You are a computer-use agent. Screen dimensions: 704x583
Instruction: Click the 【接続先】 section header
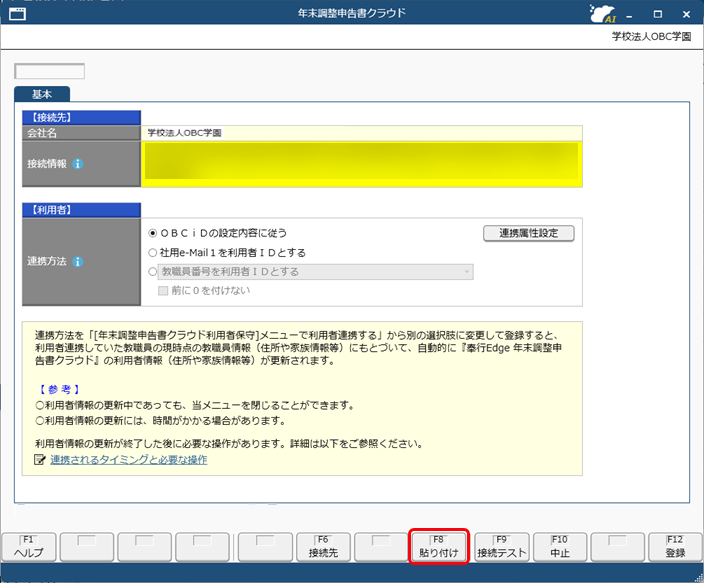[81, 118]
